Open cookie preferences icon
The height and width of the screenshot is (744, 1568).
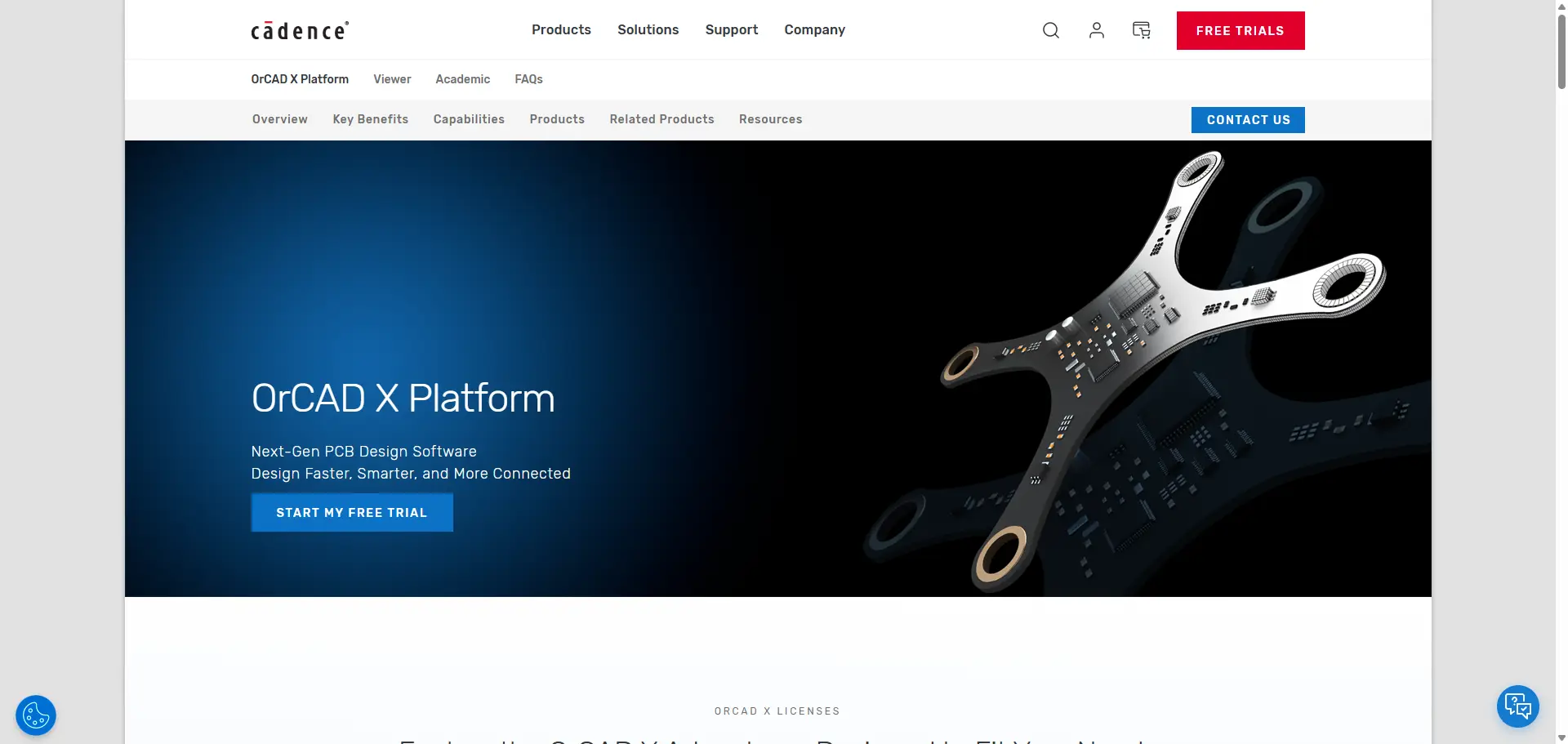[x=36, y=715]
